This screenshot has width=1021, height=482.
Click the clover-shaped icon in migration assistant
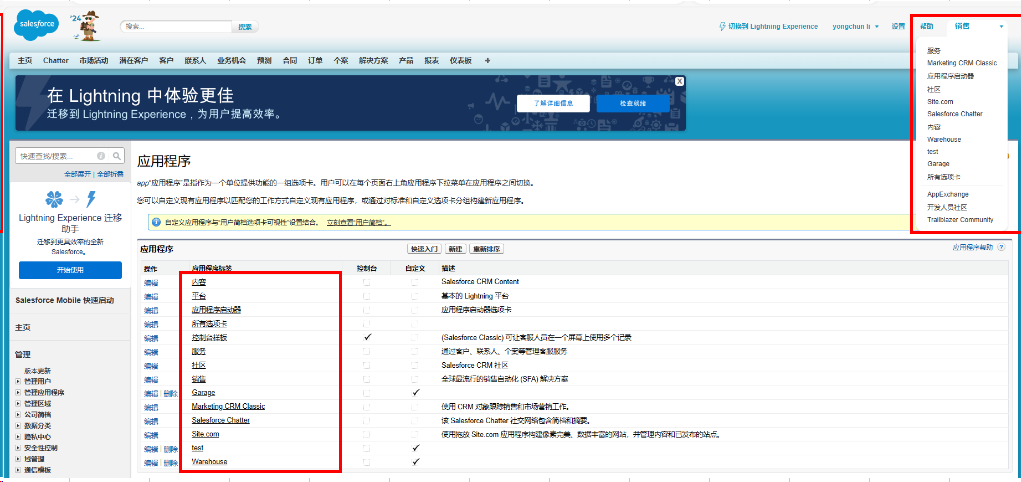(54, 199)
